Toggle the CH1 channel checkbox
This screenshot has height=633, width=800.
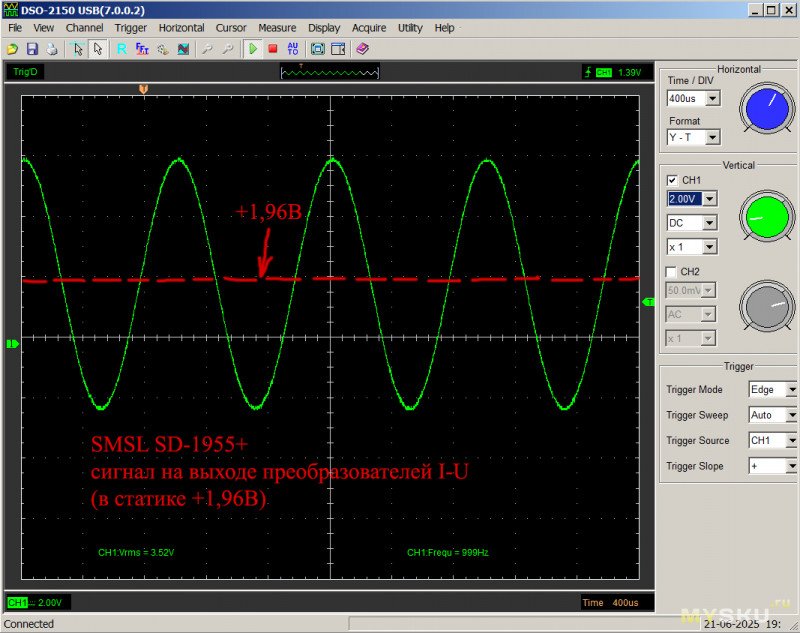(672, 180)
